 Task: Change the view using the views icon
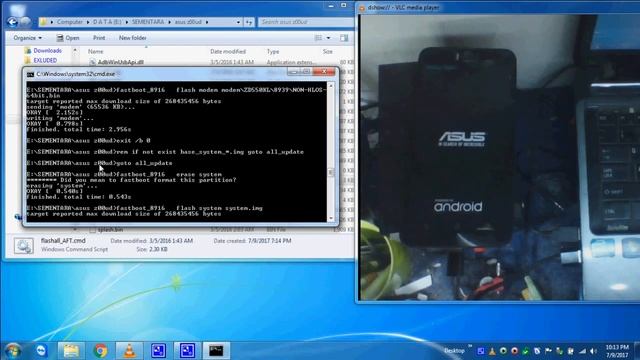(x=318, y=38)
